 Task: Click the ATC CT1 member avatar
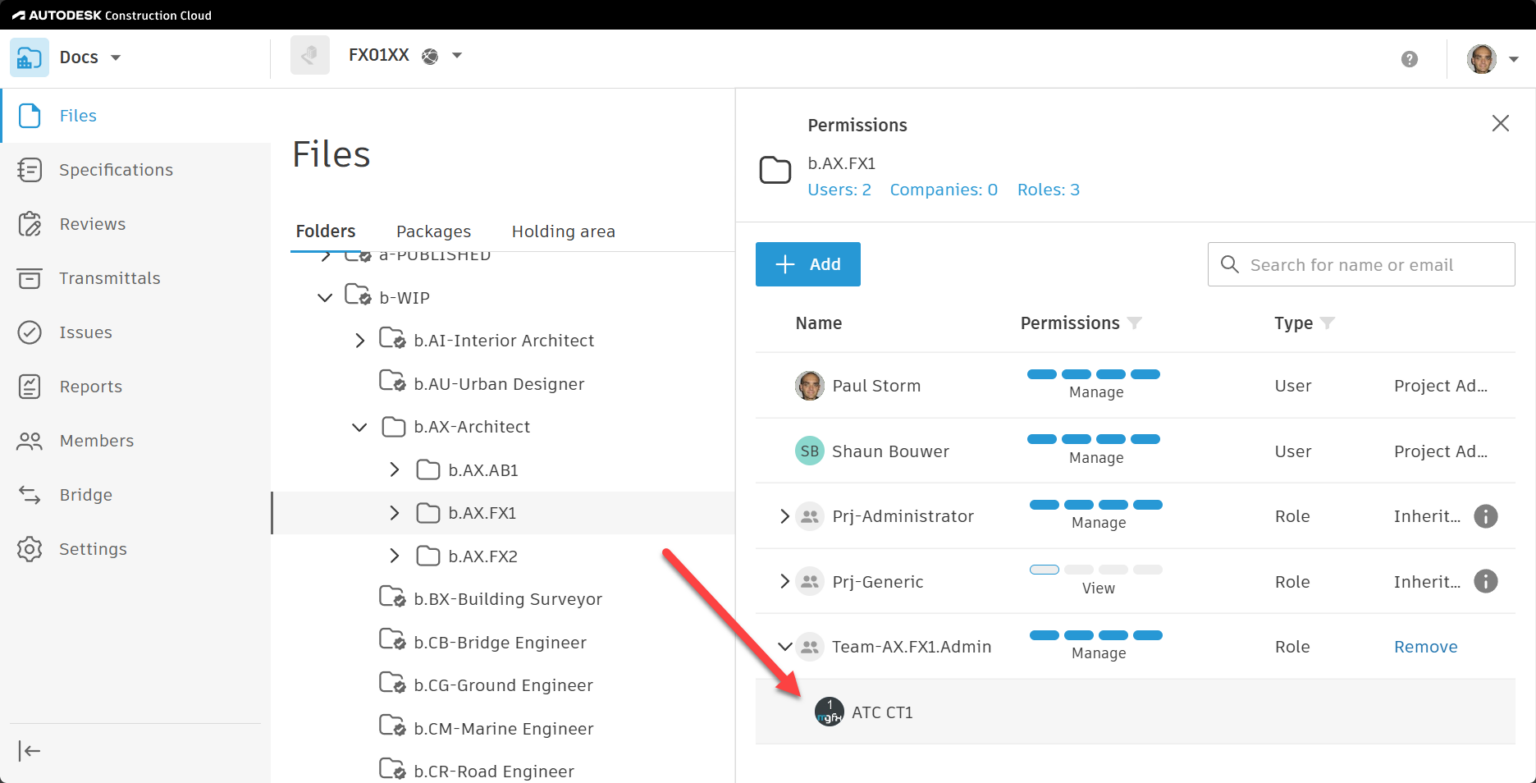click(829, 712)
